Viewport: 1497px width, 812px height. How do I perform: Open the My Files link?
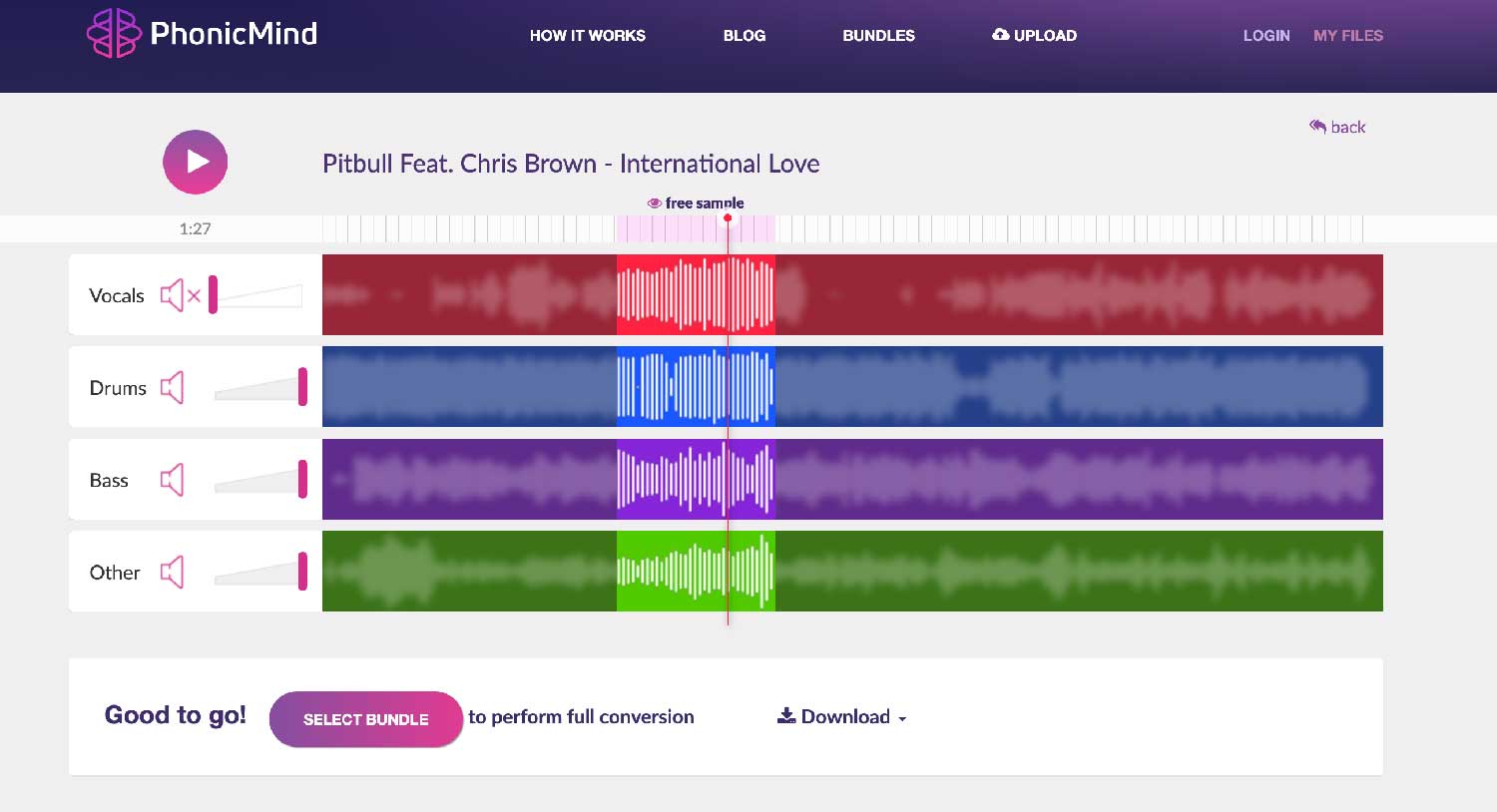point(1347,36)
